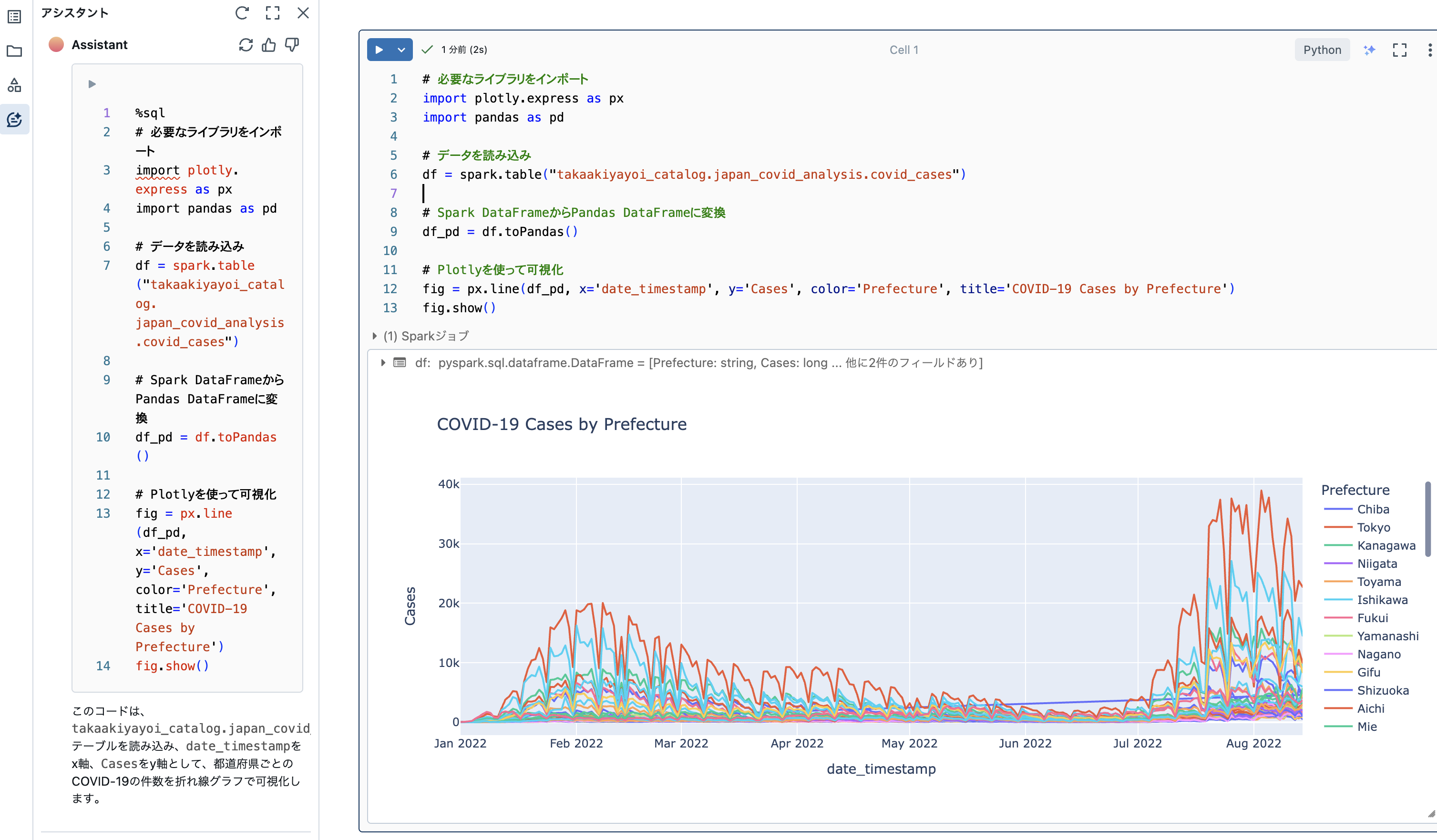Screen dimensions: 1437x840
Task: Run Cell 1 with the play button
Action: (x=379, y=50)
